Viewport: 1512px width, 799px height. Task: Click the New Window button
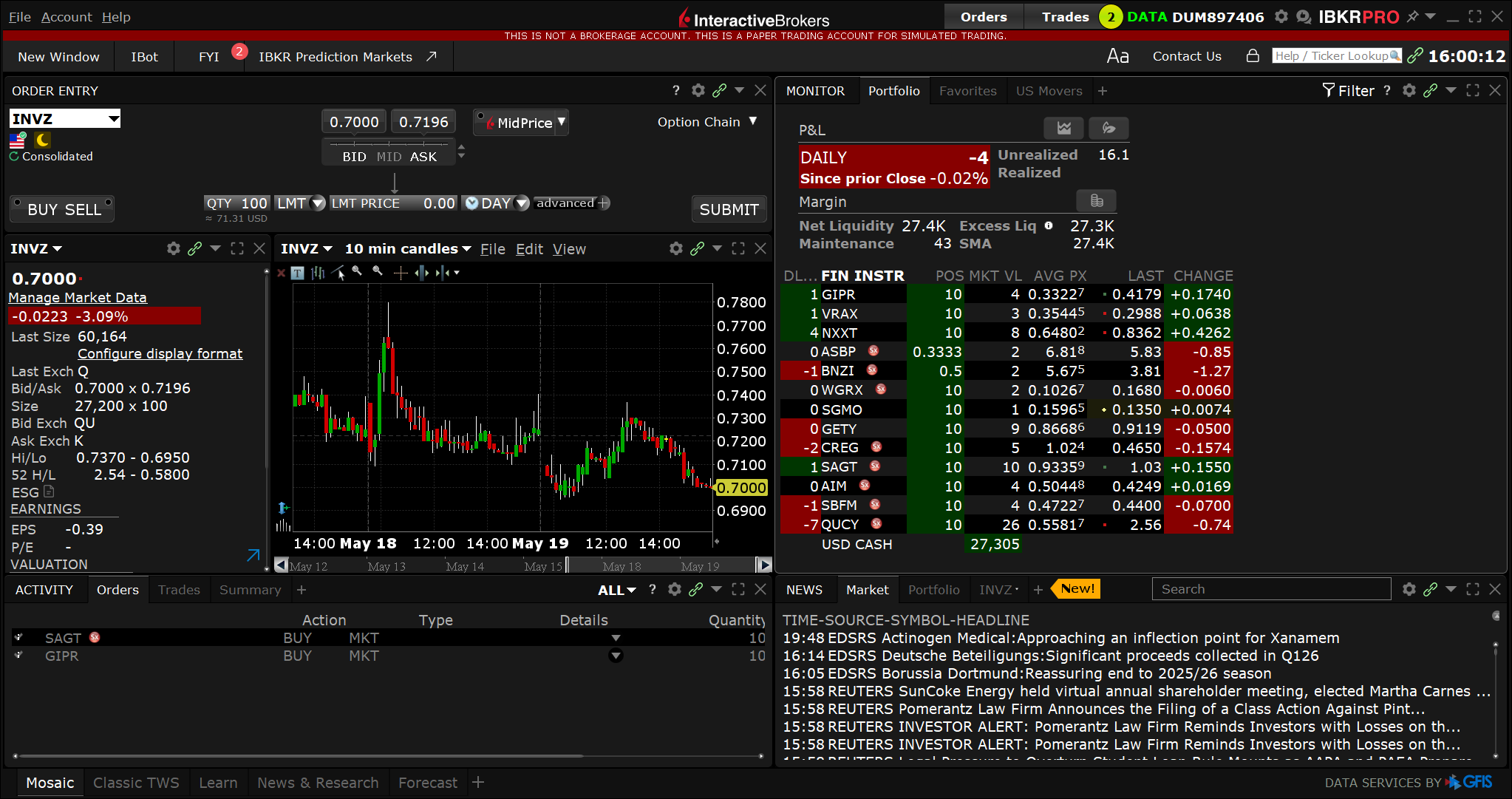[58, 56]
